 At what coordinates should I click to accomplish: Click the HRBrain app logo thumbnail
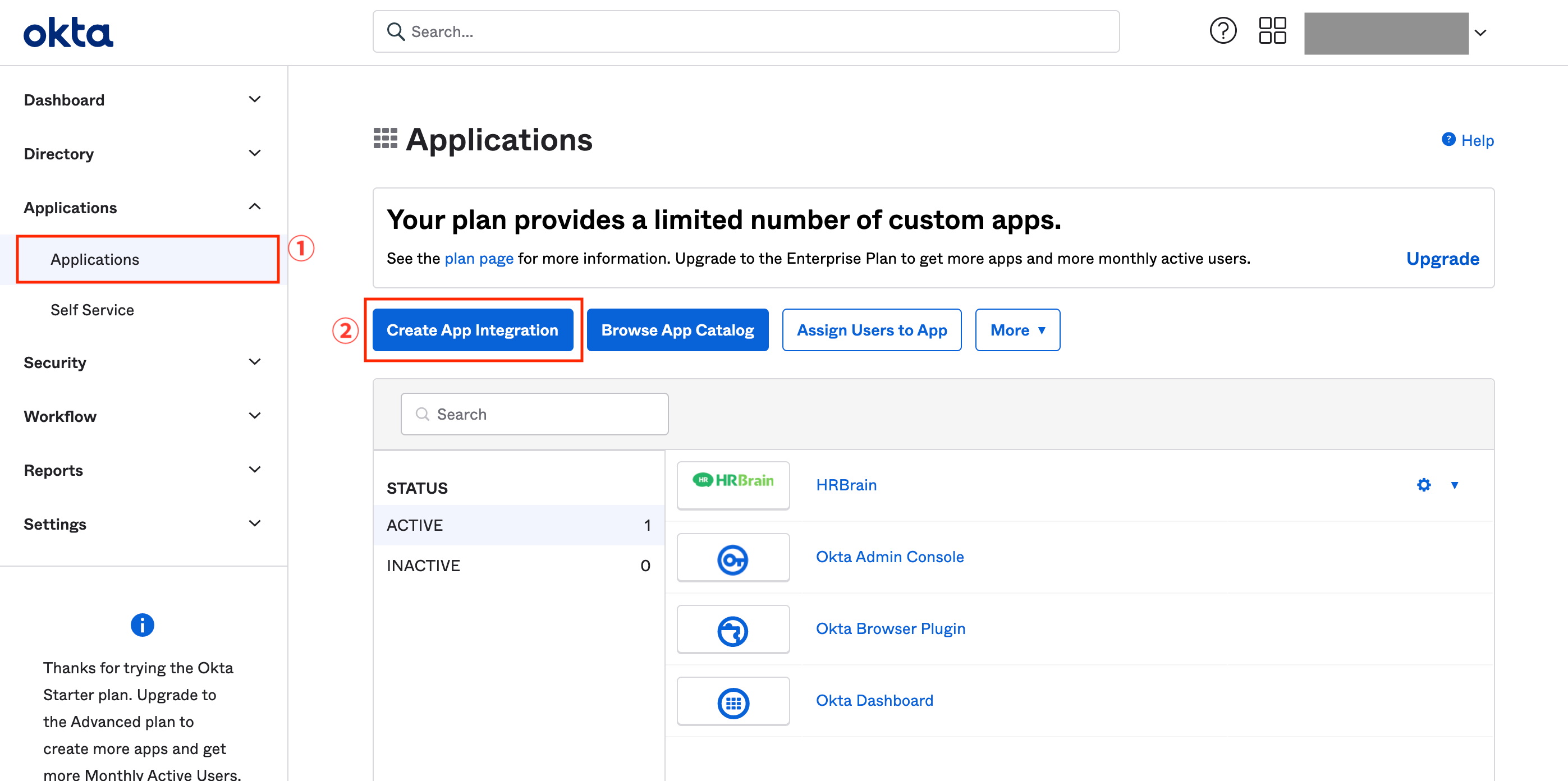point(733,485)
